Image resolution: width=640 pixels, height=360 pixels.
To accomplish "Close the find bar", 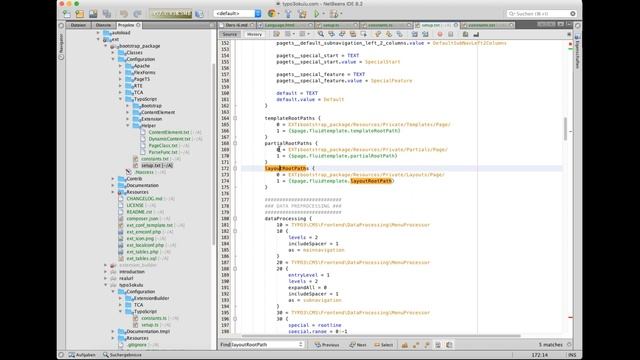I will coord(570,345).
